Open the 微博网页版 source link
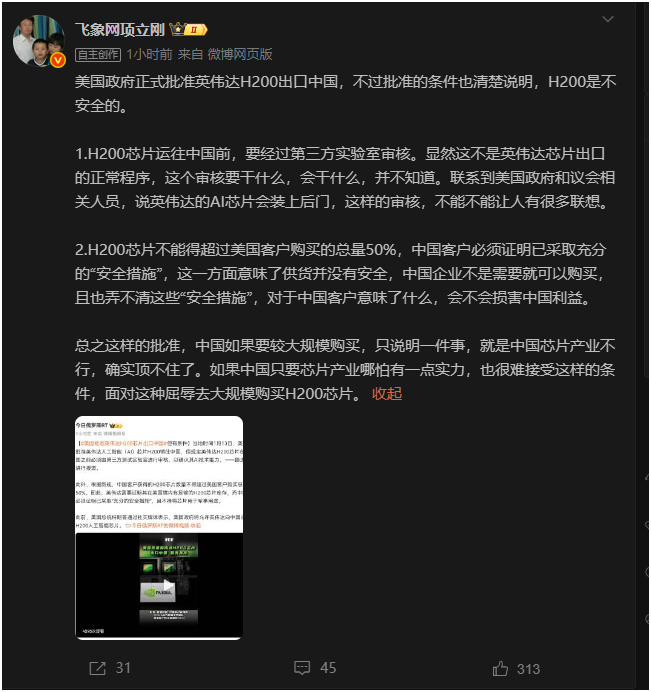Screen dimensions: 651x692 (x=240, y=54)
